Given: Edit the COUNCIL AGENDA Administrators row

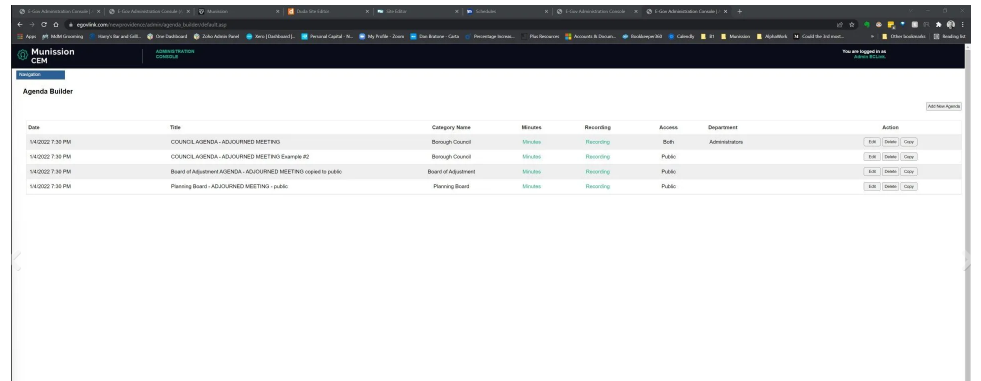Looking at the screenshot, I should click(872, 142).
